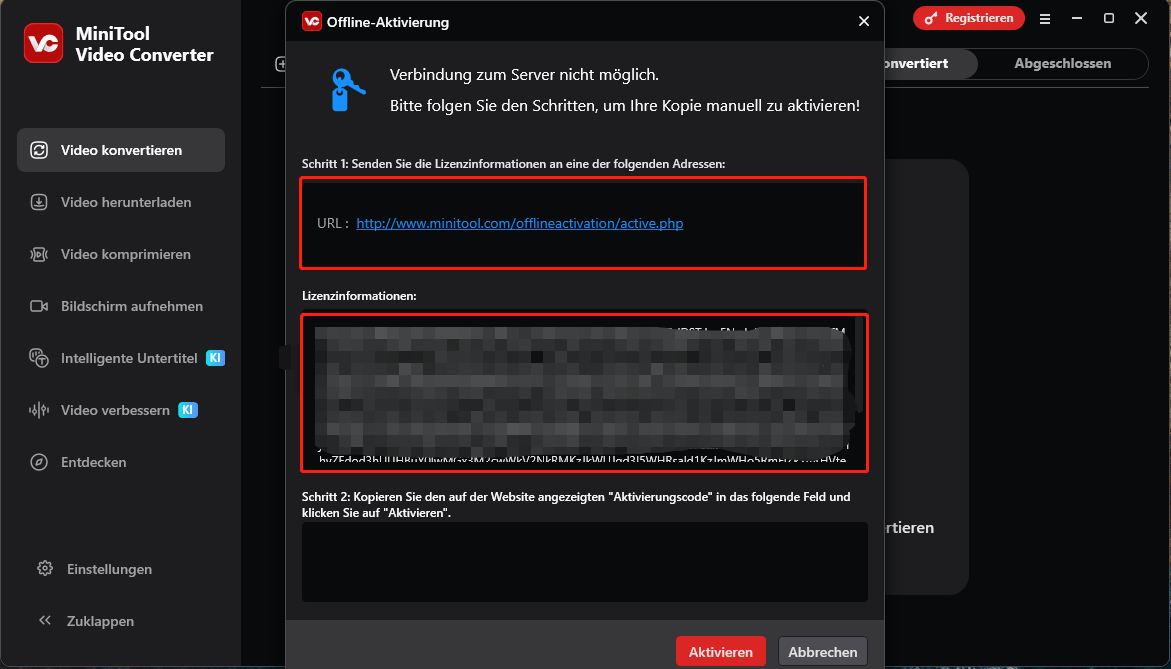Screen dimensions: 1171x669
Task: Click the Abbrechen button
Action: [823, 652]
